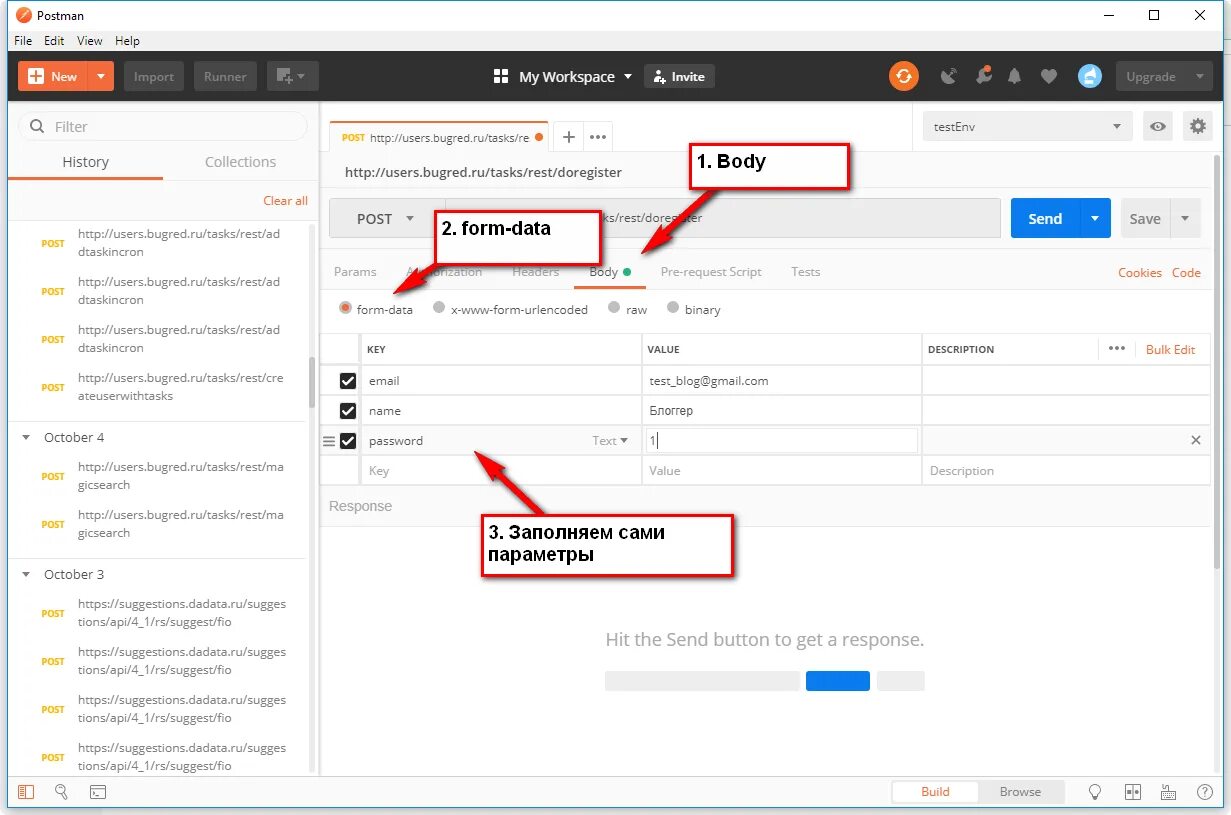
Task: Open environment quick look eye icon
Action: coord(1158,127)
